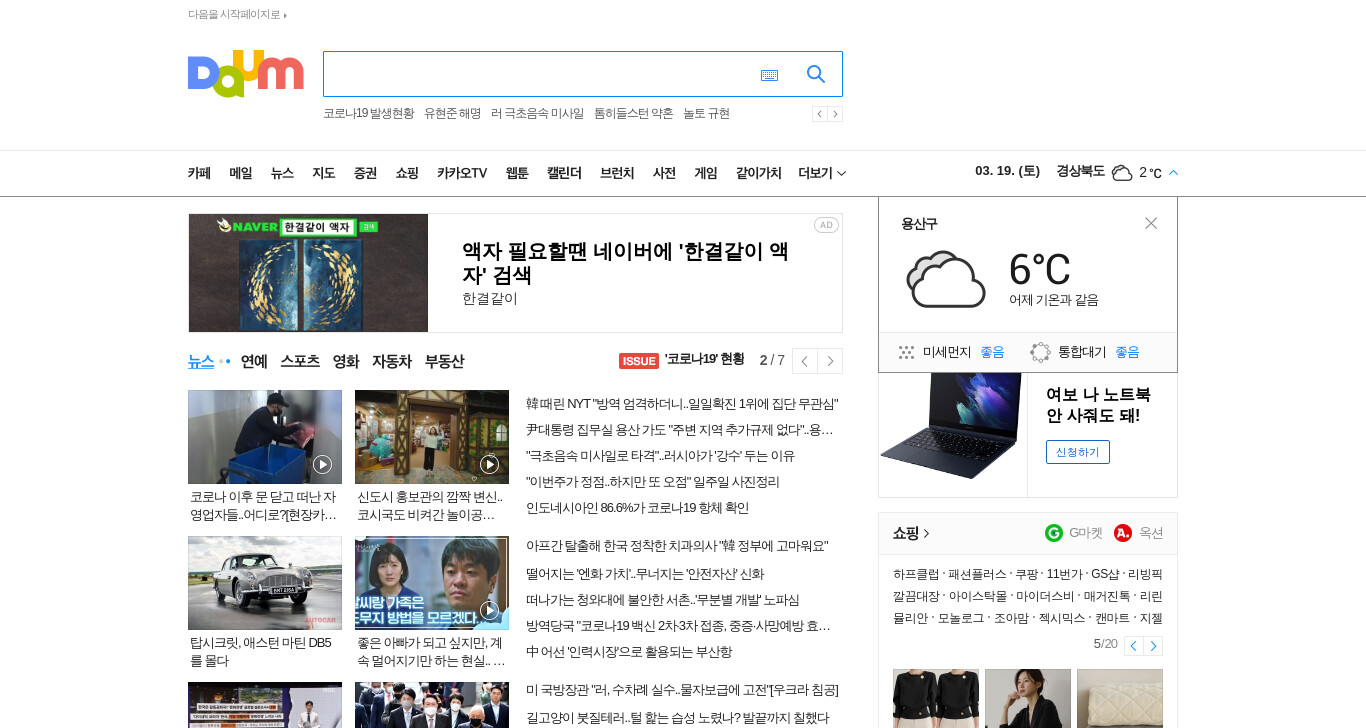Show previous trending search keywords
1366x728 pixels.
point(820,114)
